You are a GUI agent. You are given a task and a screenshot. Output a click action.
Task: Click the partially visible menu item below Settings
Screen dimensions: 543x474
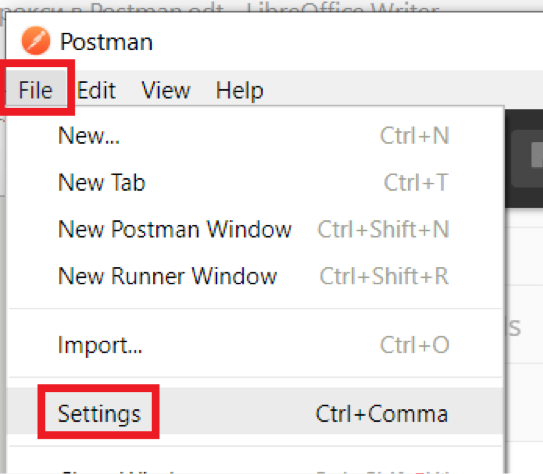(255, 466)
